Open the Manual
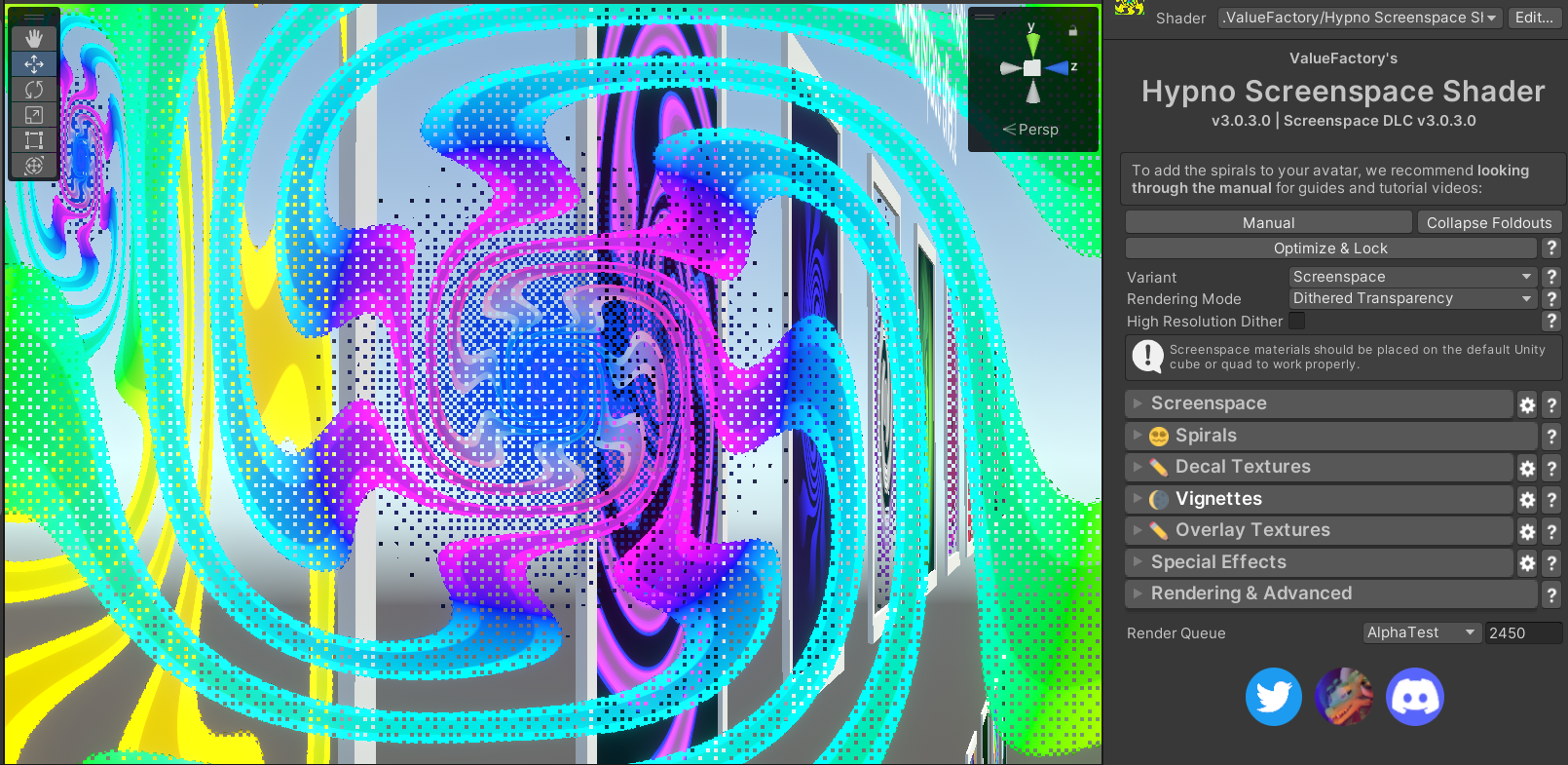The height and width of the screenshot is (765, 1568). pos(1268,223)
